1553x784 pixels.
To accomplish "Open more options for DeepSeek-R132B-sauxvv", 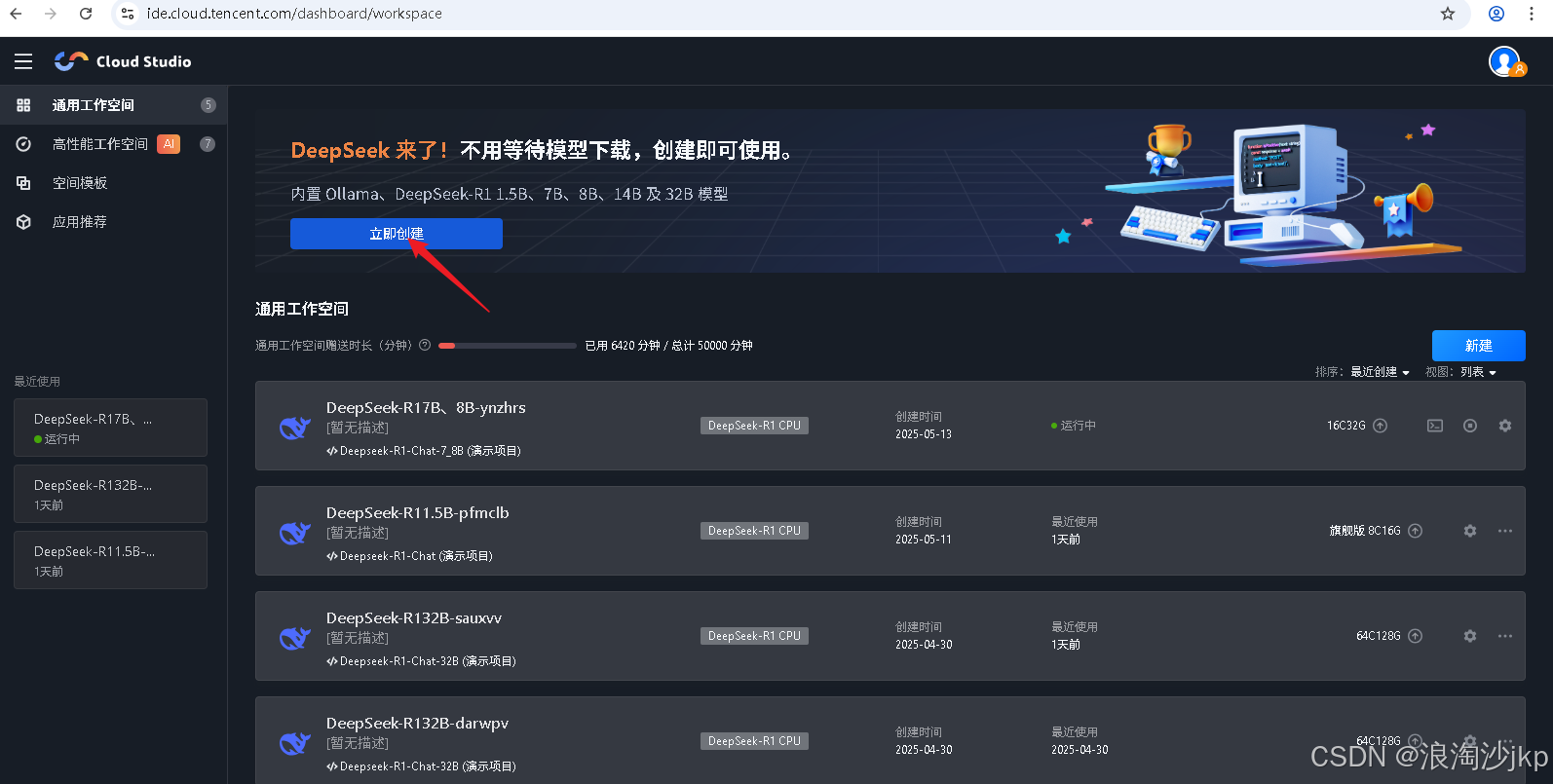I will pyautogui.click(x=1505, y=636).
